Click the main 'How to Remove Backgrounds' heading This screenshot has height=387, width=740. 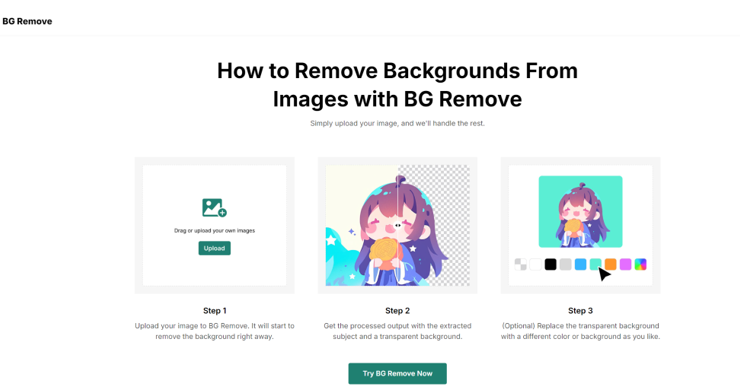coord(397,85)
